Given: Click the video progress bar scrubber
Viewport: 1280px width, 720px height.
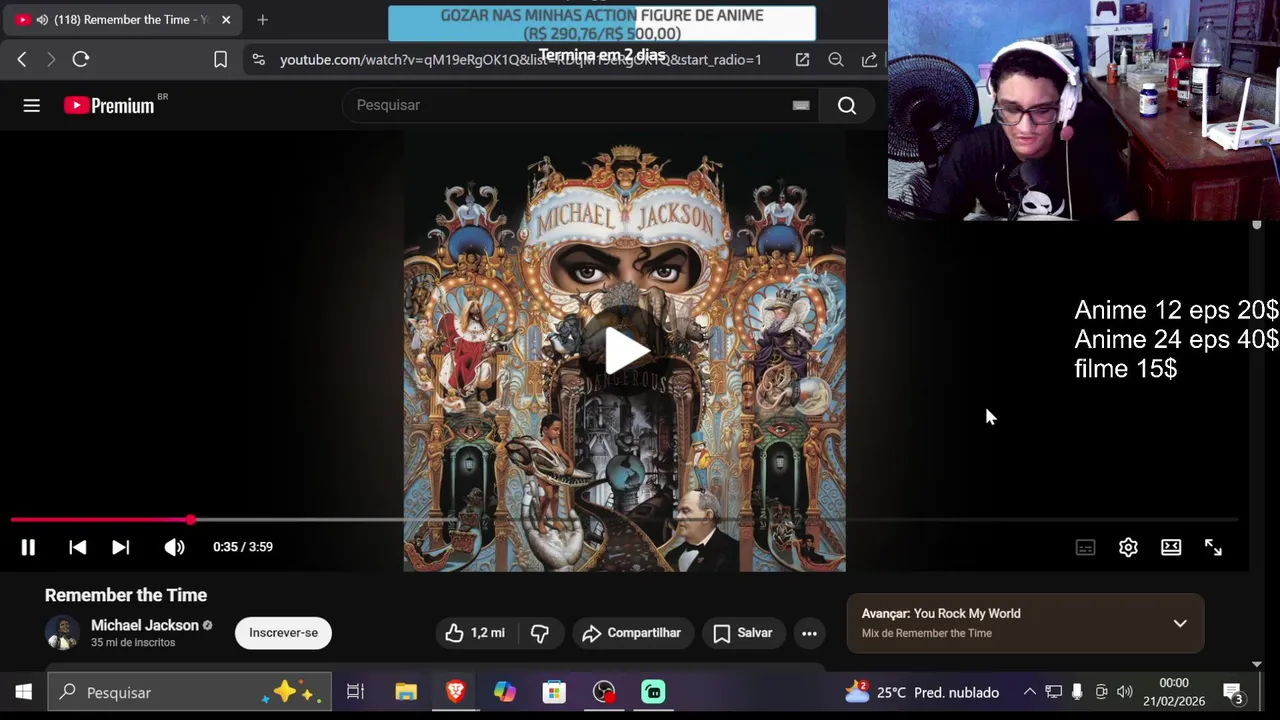Looking at the screenshot, I should [x=190, y=520].
